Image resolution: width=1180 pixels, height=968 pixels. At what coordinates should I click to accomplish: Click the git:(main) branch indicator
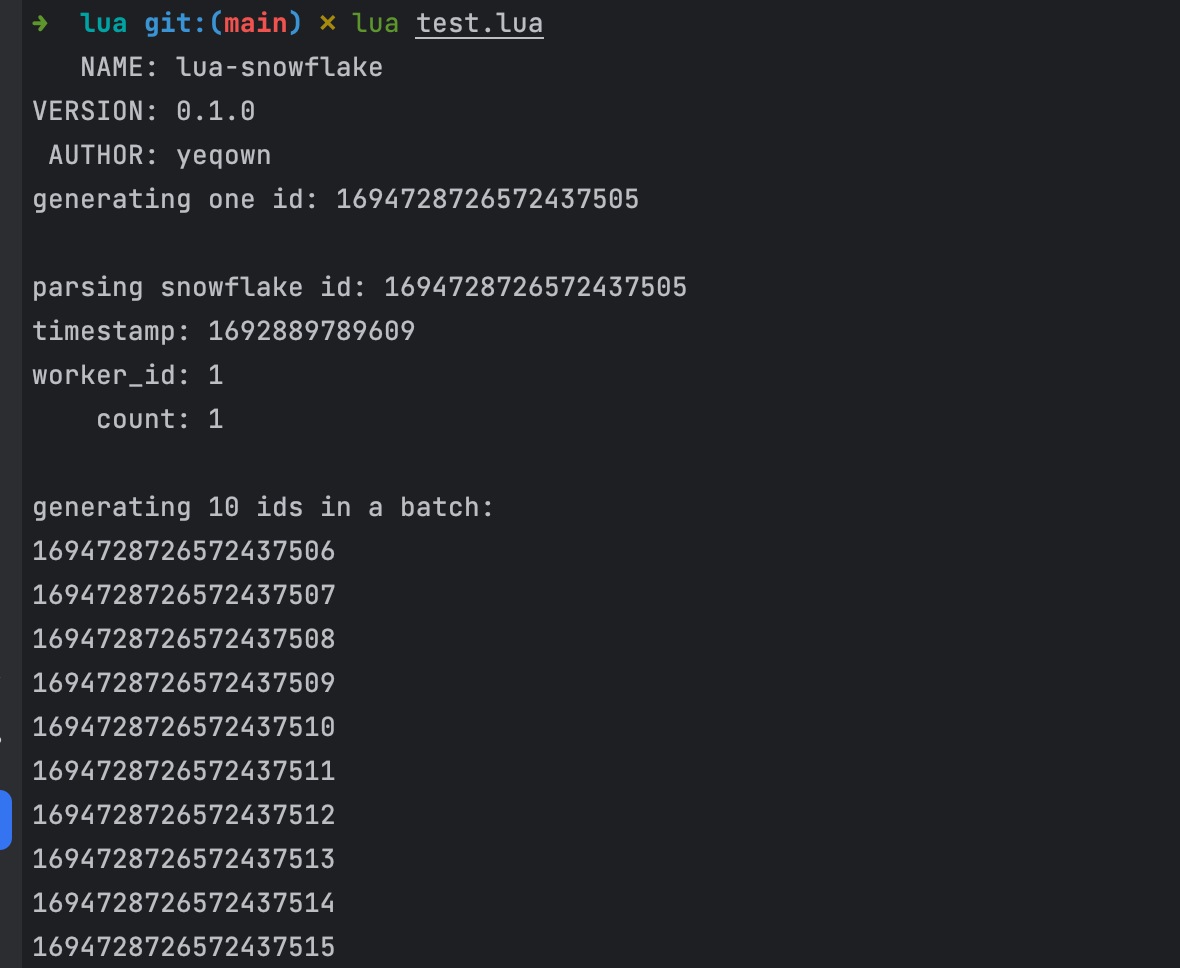[x=223, y=23]
